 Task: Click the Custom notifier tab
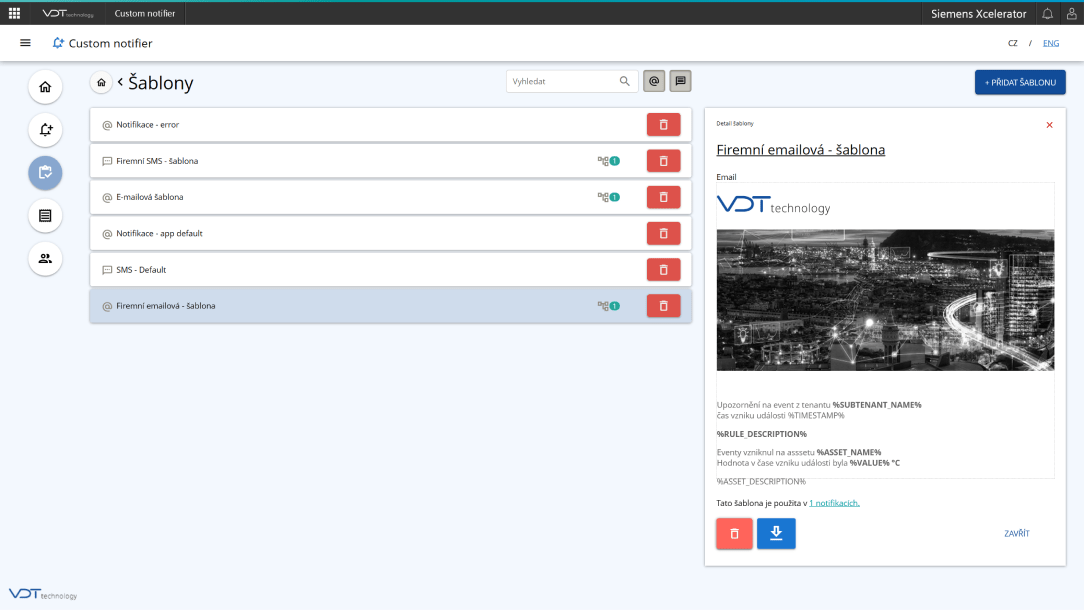[144, 13]
